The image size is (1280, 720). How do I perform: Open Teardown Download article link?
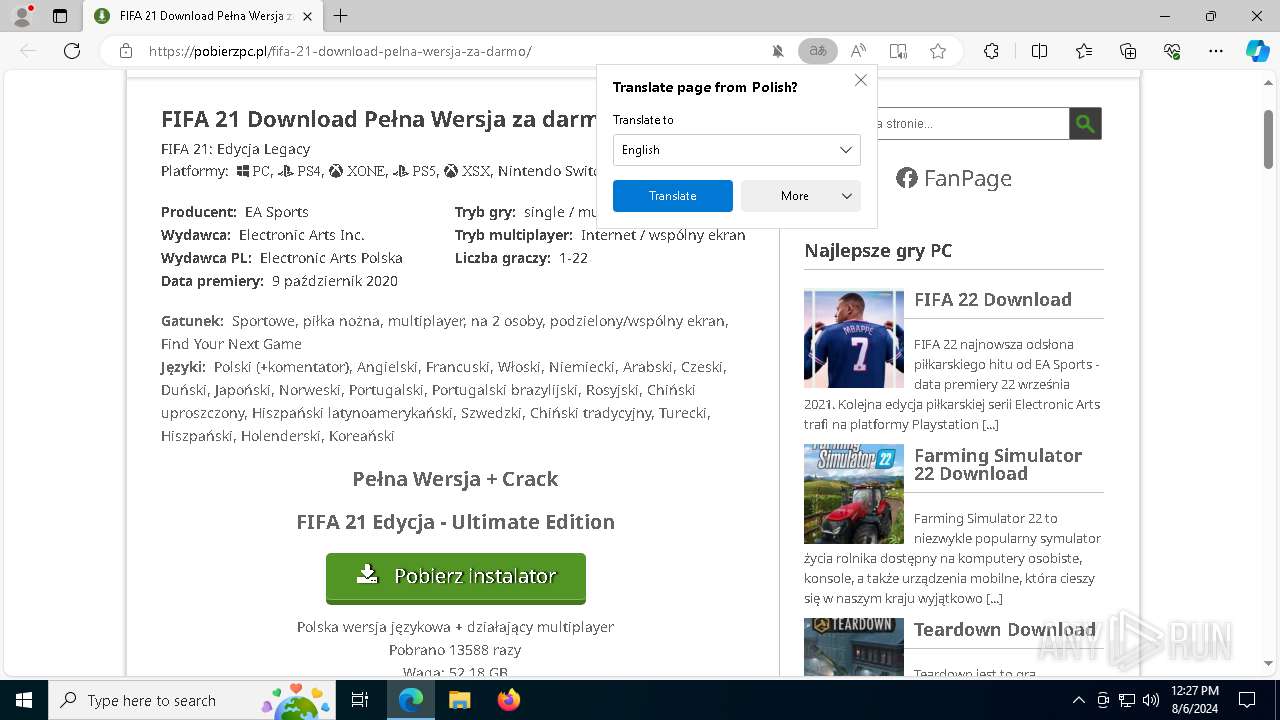[1005, 630]
